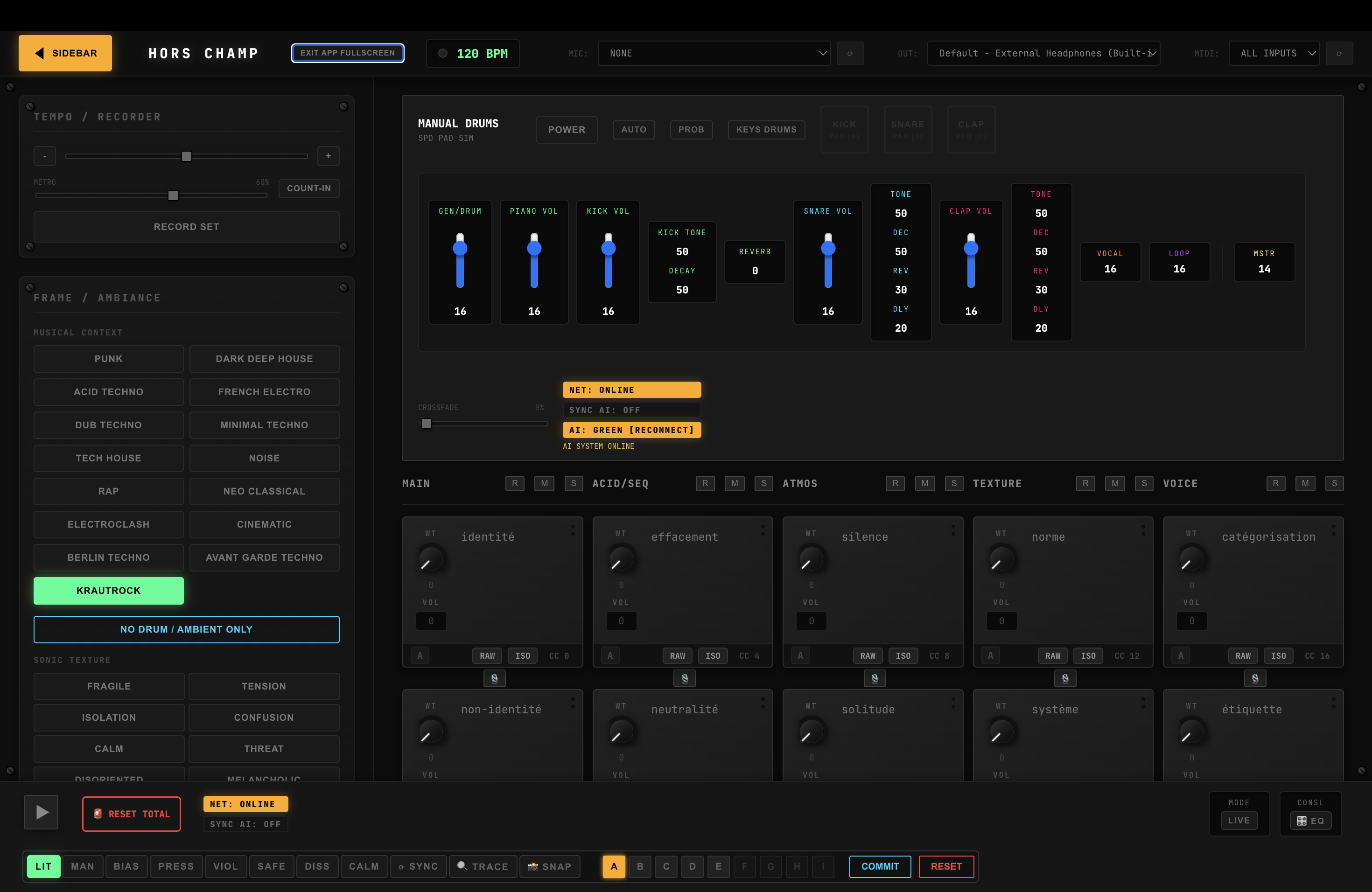Select the LIT tab in the bottom bar
Screen dimensions: 1372x892
pos(43,866)
